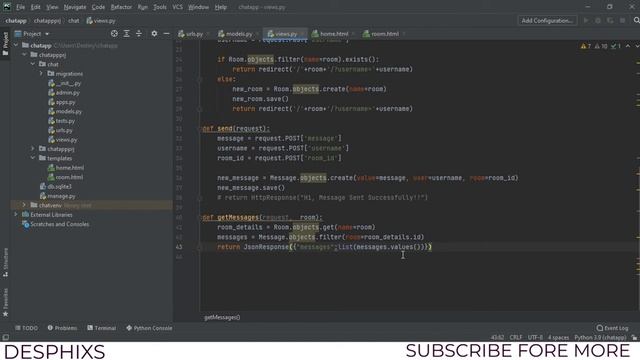Open the Structure side tool window
The width and height of the screenshot is (640, 360).
(x=5, y=263)
